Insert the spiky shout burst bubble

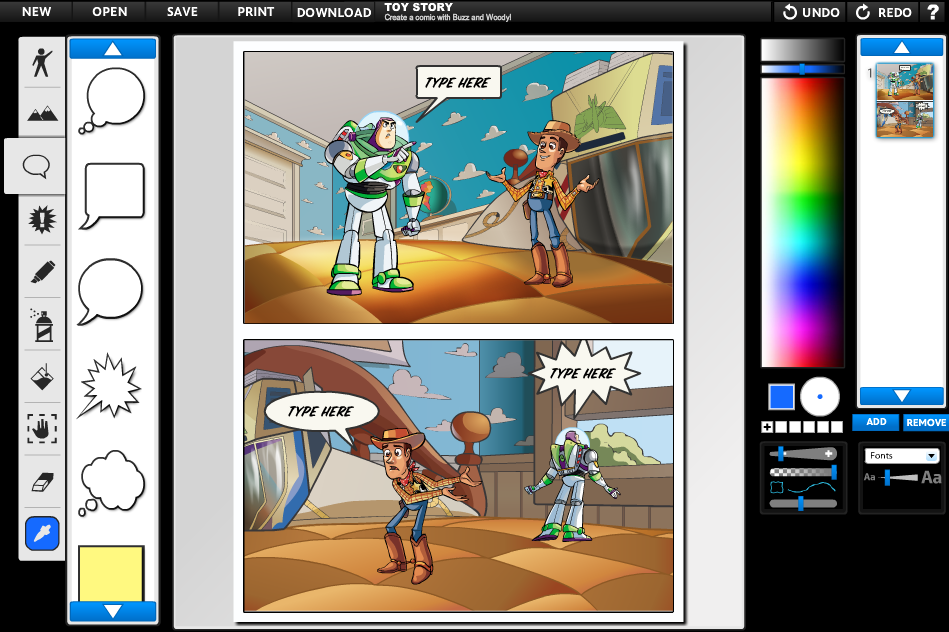click(110, 386)
